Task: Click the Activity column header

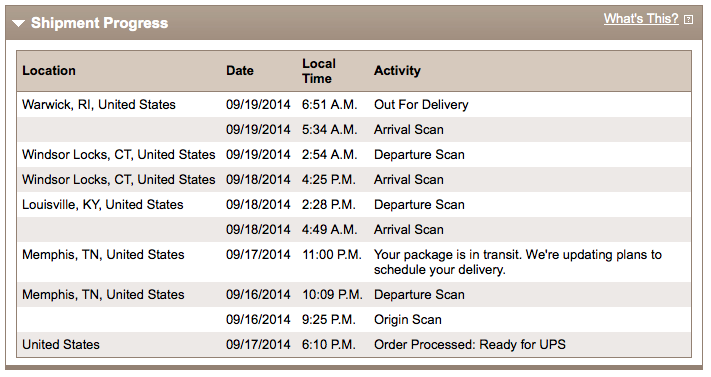Action: coord(397,70)
